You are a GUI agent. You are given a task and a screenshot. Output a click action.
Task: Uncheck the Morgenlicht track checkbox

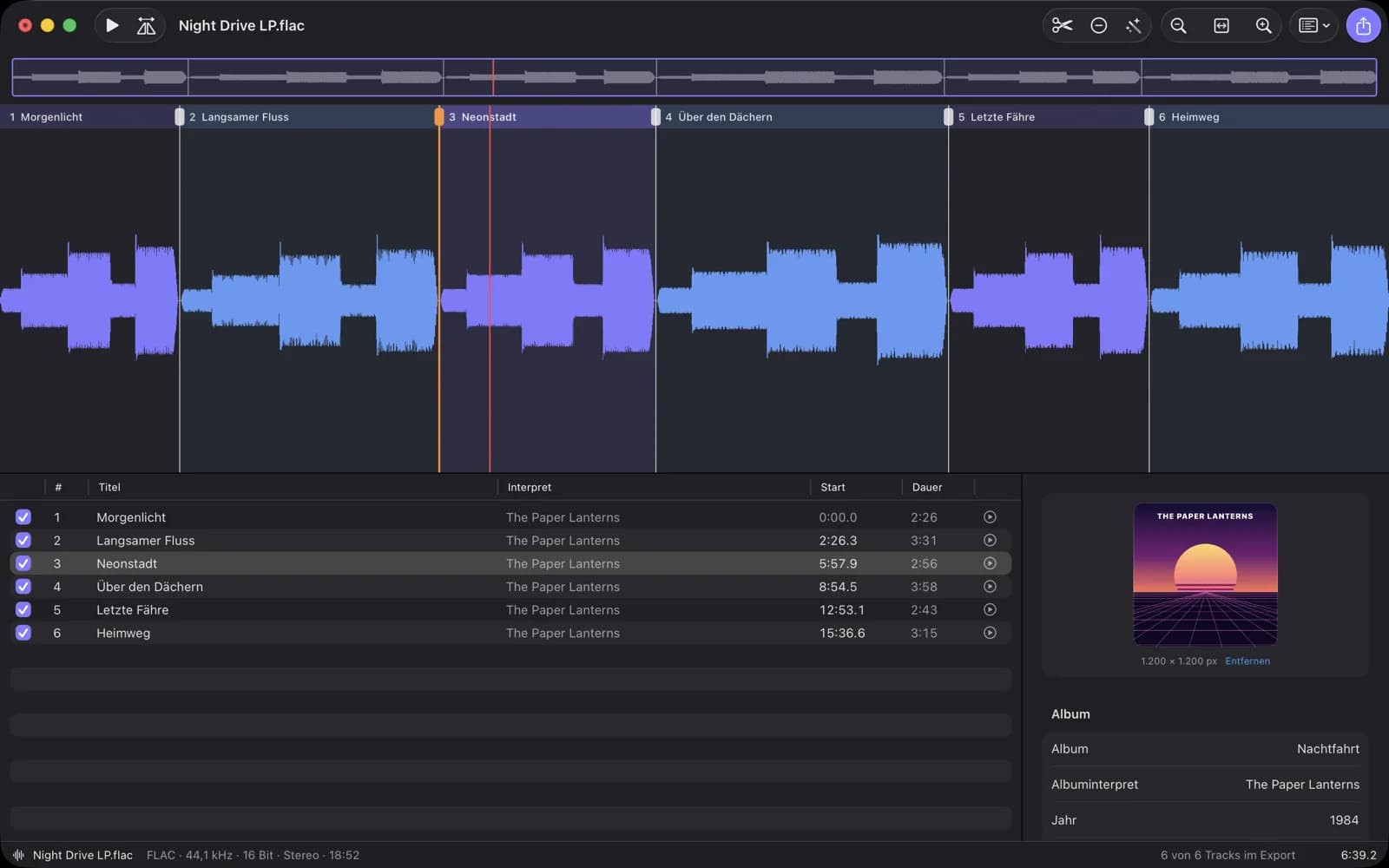tap(23, 517)
